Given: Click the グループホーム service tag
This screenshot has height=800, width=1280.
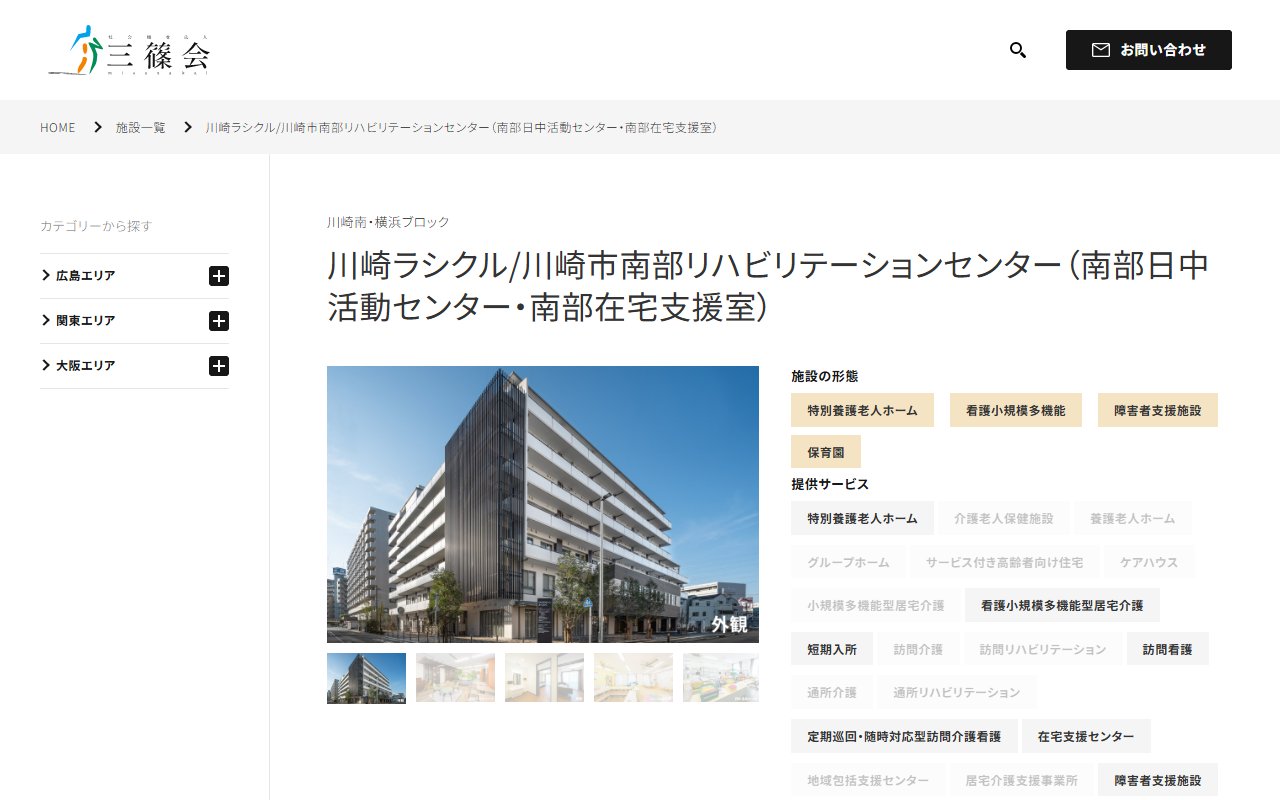Looking at the screenshot, I should click(x=848, y=562).
